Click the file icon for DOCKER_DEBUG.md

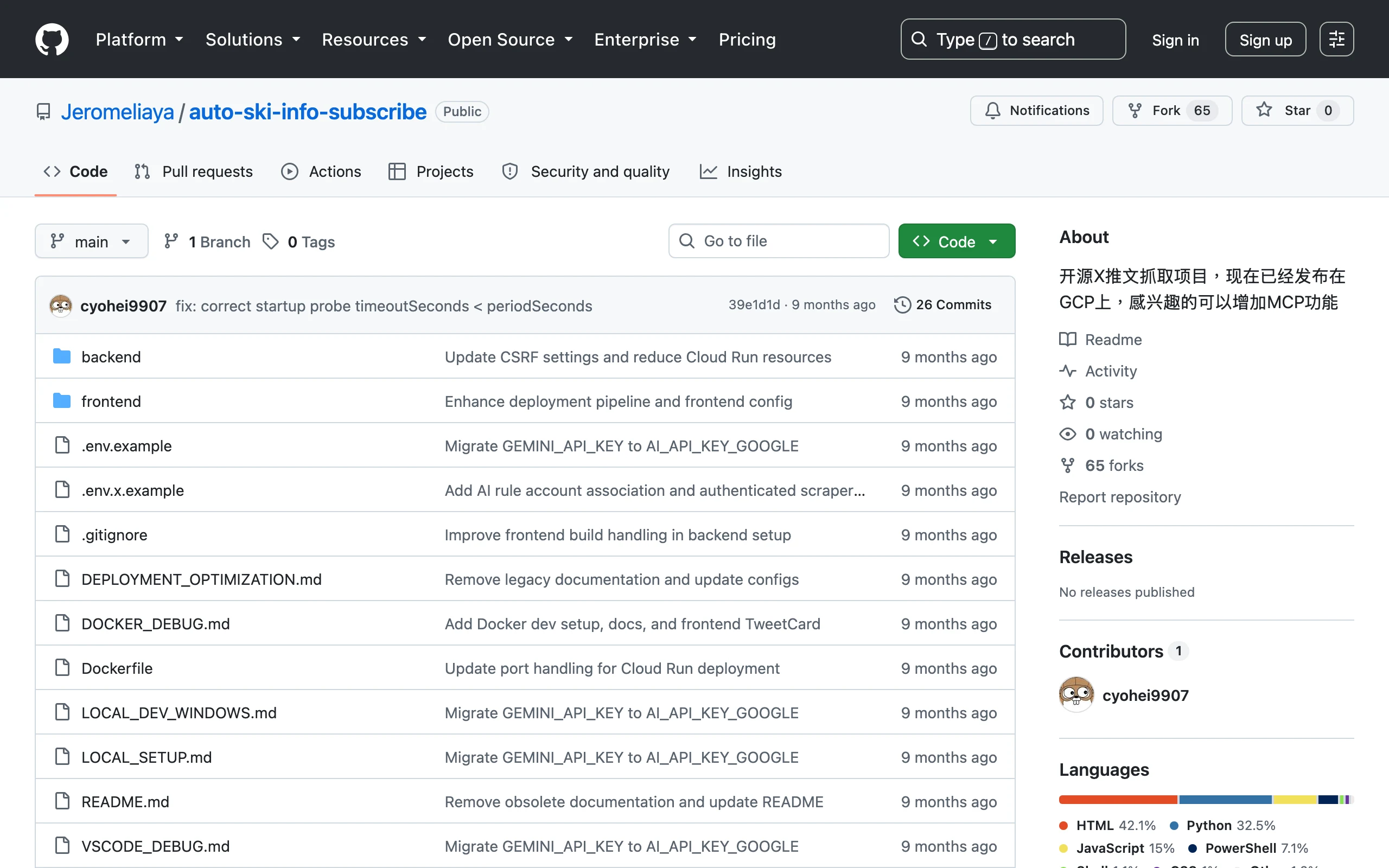click(62, 623)
